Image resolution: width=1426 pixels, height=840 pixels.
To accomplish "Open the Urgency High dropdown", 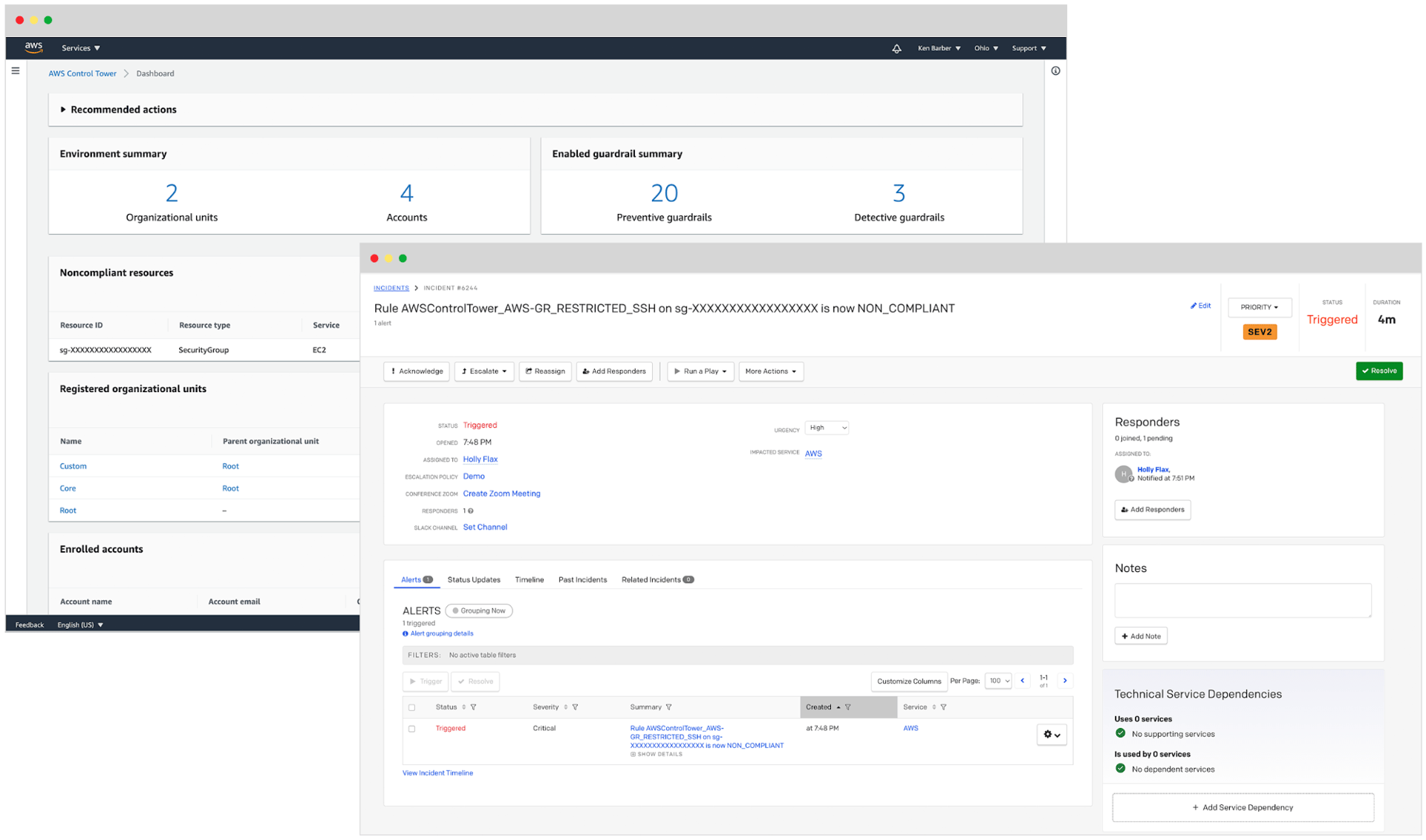I will point(827,428).
